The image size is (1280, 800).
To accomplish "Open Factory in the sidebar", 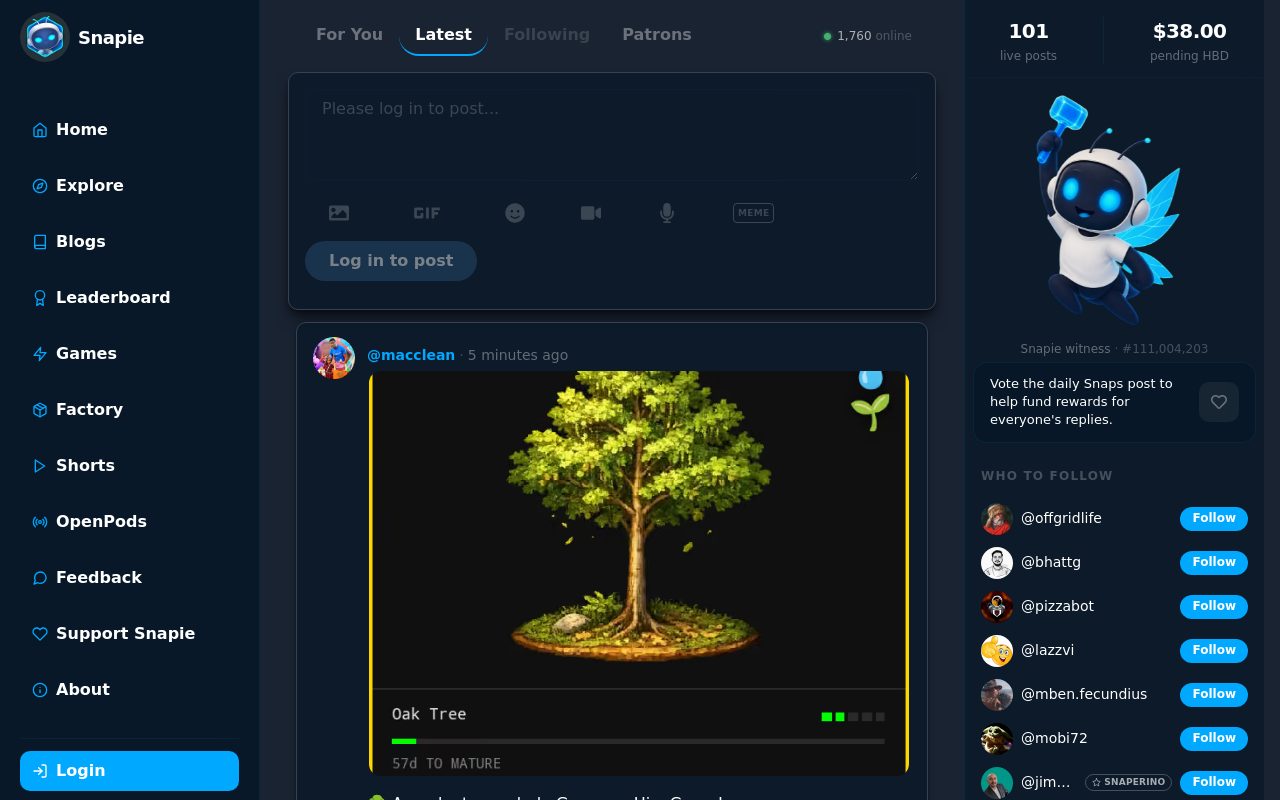I will 129,409.
